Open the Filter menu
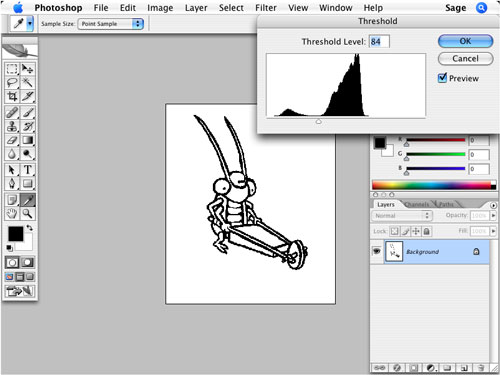Screen dimensions: 500x375 point(266,8)
